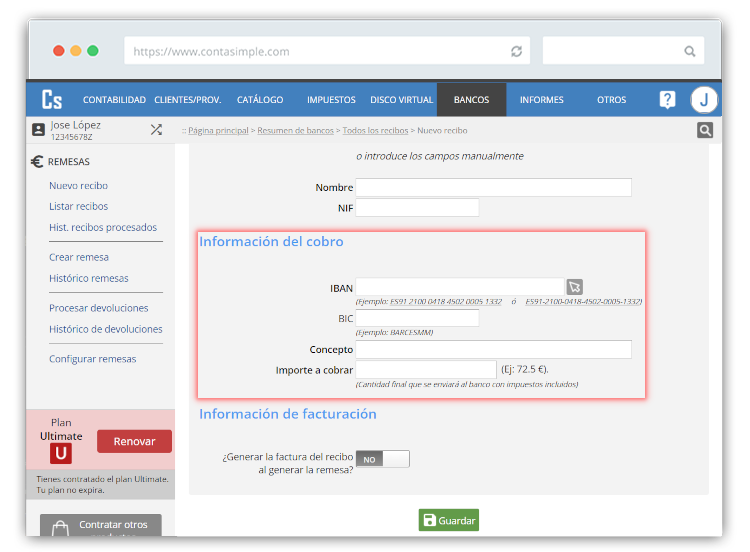This screenshot has width=750, height=552.
Task: Open the Disco Virtual menu
Action: [x=401, y=99]
